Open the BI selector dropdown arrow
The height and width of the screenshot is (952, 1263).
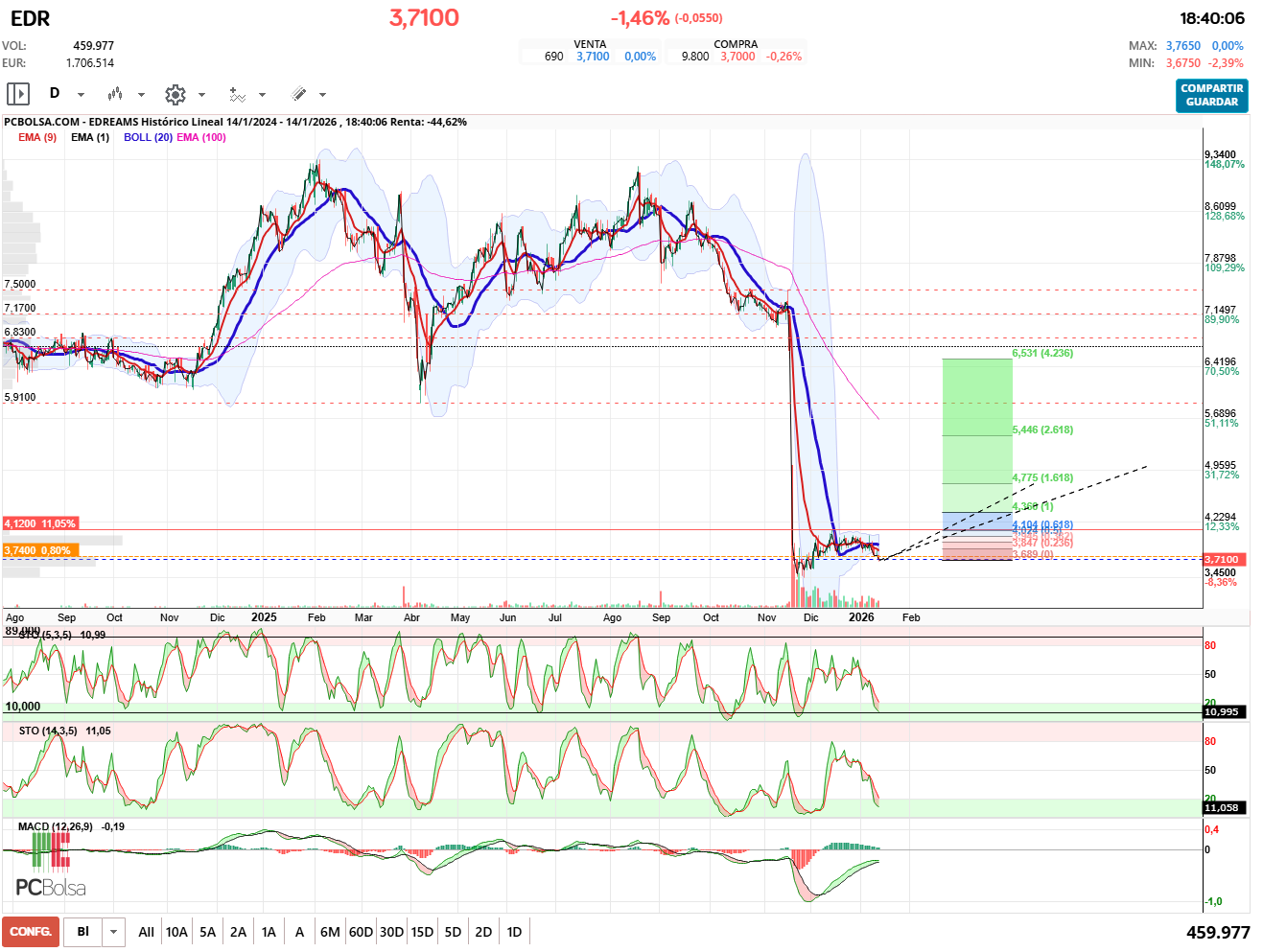[114, 932]
